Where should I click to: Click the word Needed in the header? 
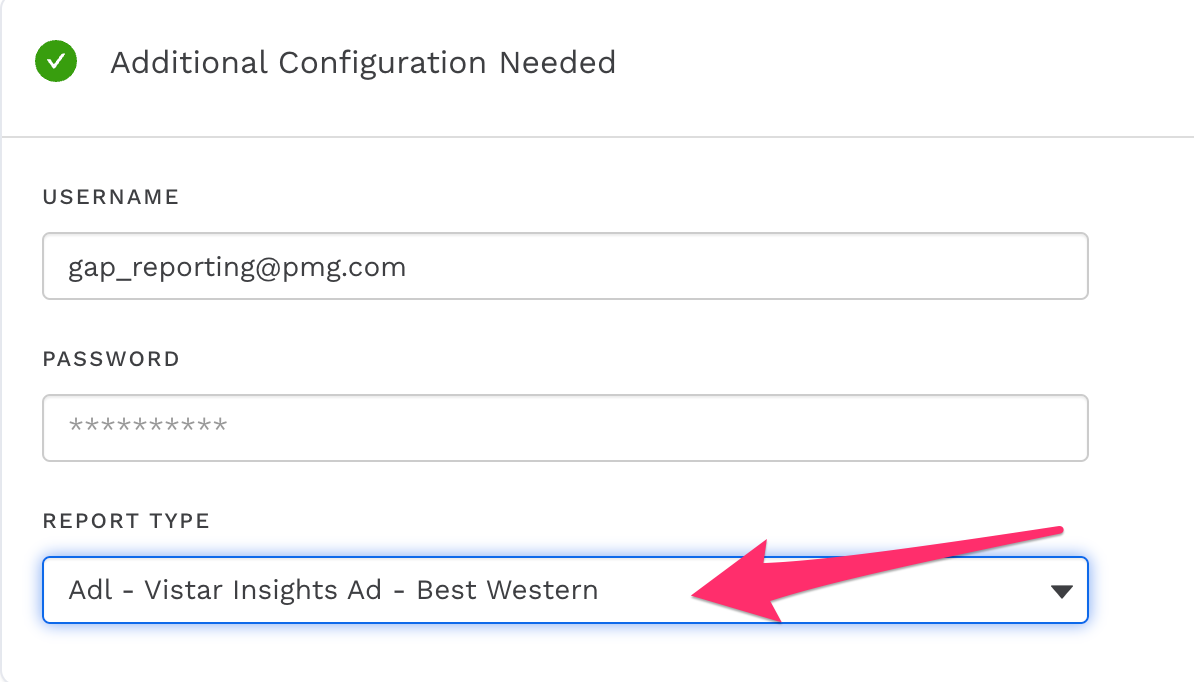[558, 63]
